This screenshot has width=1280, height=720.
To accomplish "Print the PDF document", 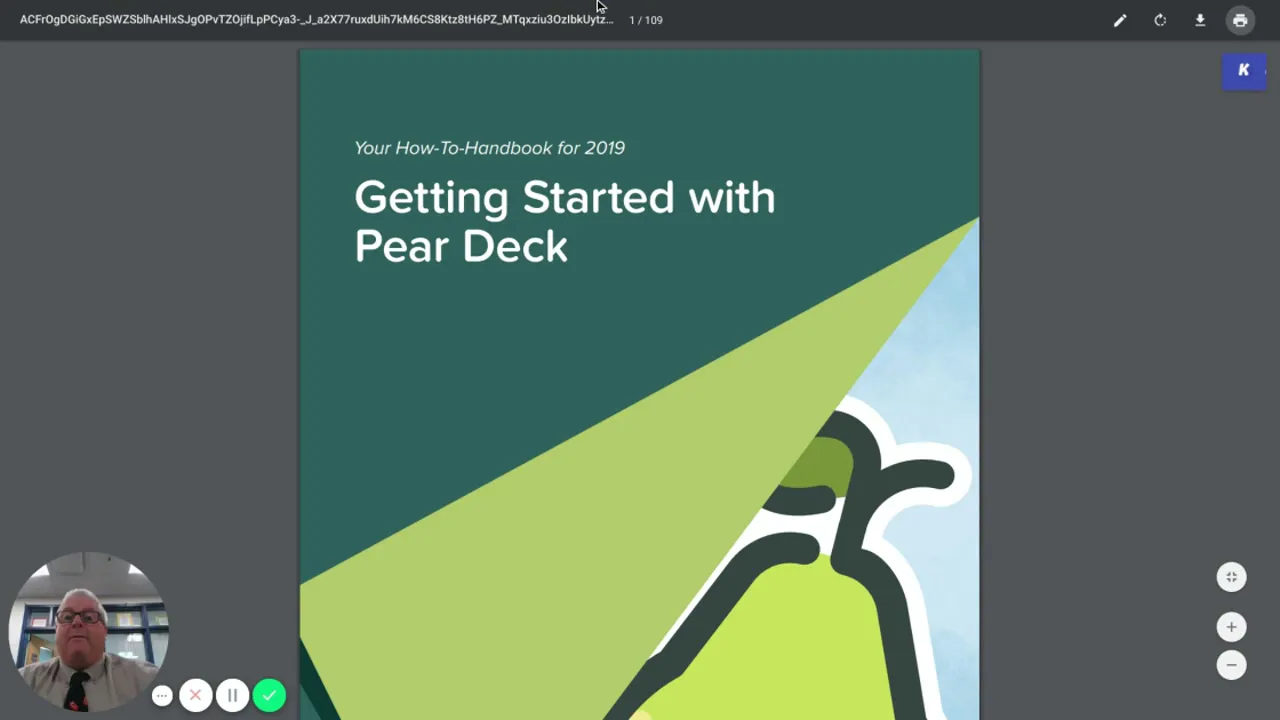I will [x=1240, y=20].
